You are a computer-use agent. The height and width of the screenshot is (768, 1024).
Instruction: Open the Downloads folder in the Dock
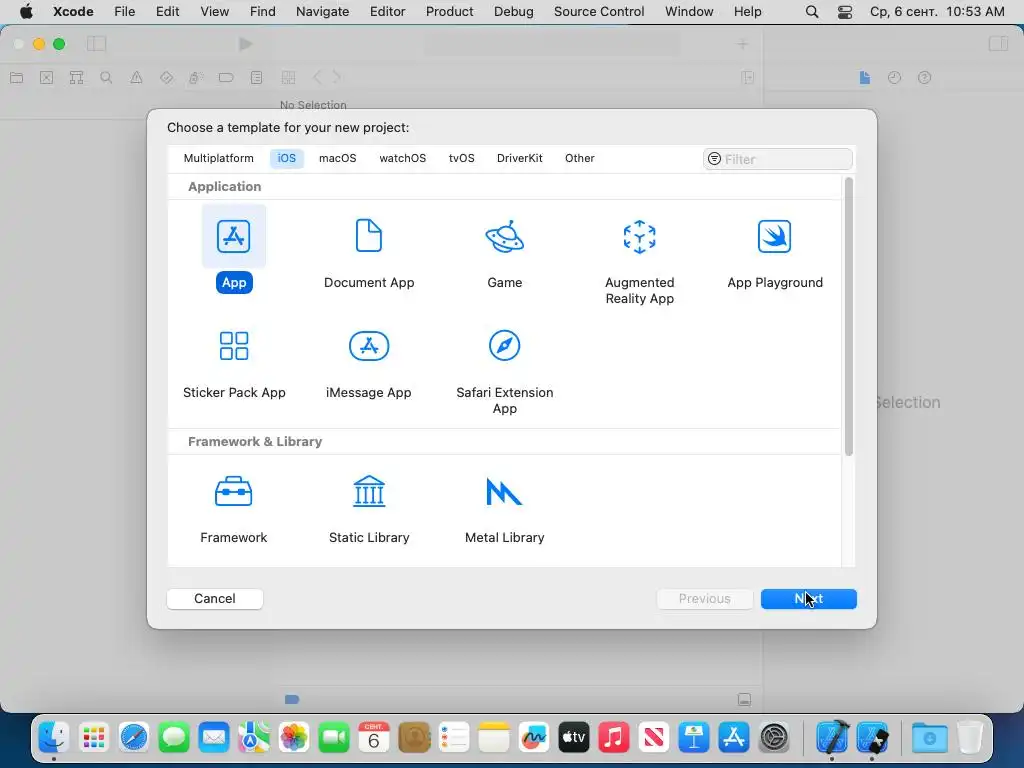pos(929,738)
